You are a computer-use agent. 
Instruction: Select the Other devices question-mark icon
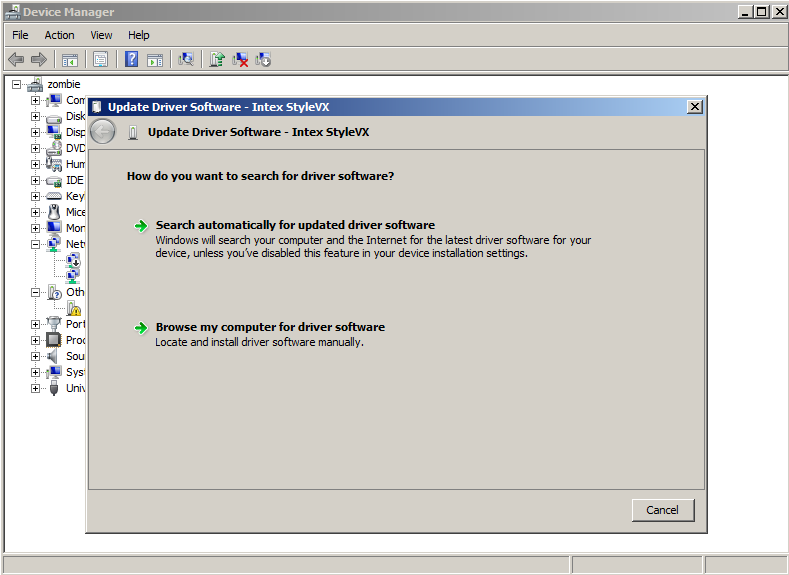click(54, 292)
